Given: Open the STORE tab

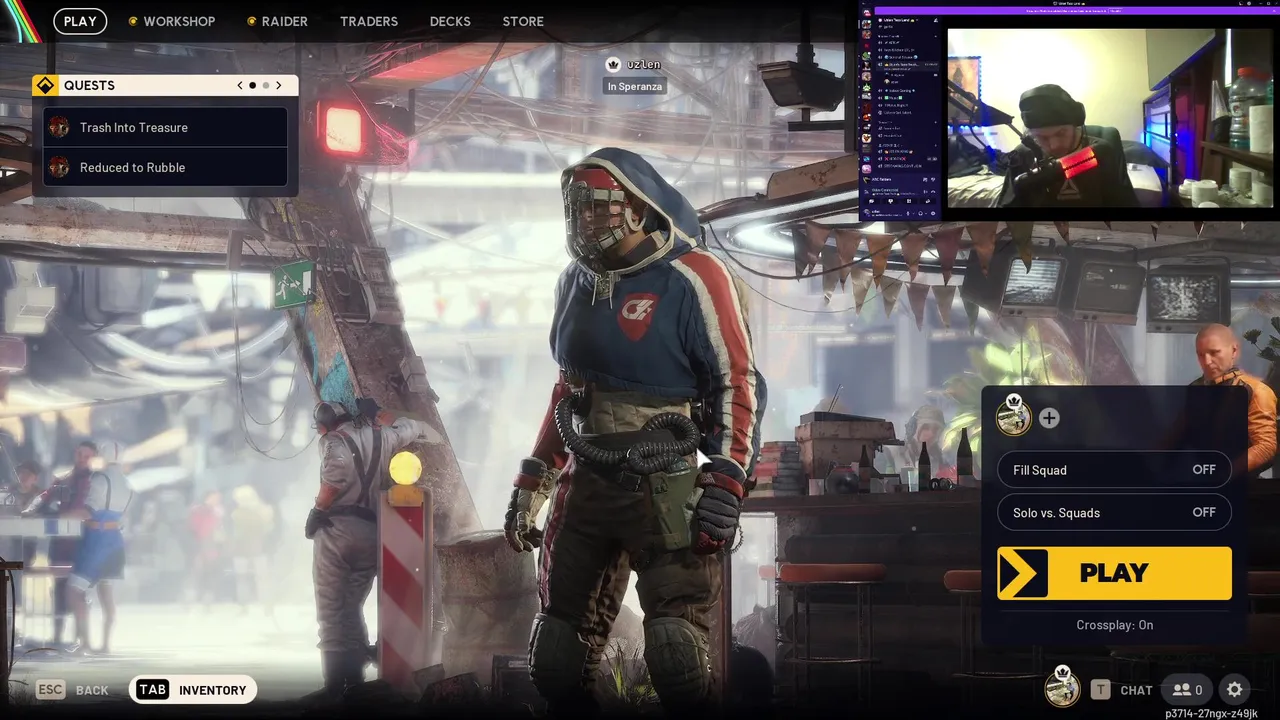Looking at the screenshot, I should tap(523, 21).
